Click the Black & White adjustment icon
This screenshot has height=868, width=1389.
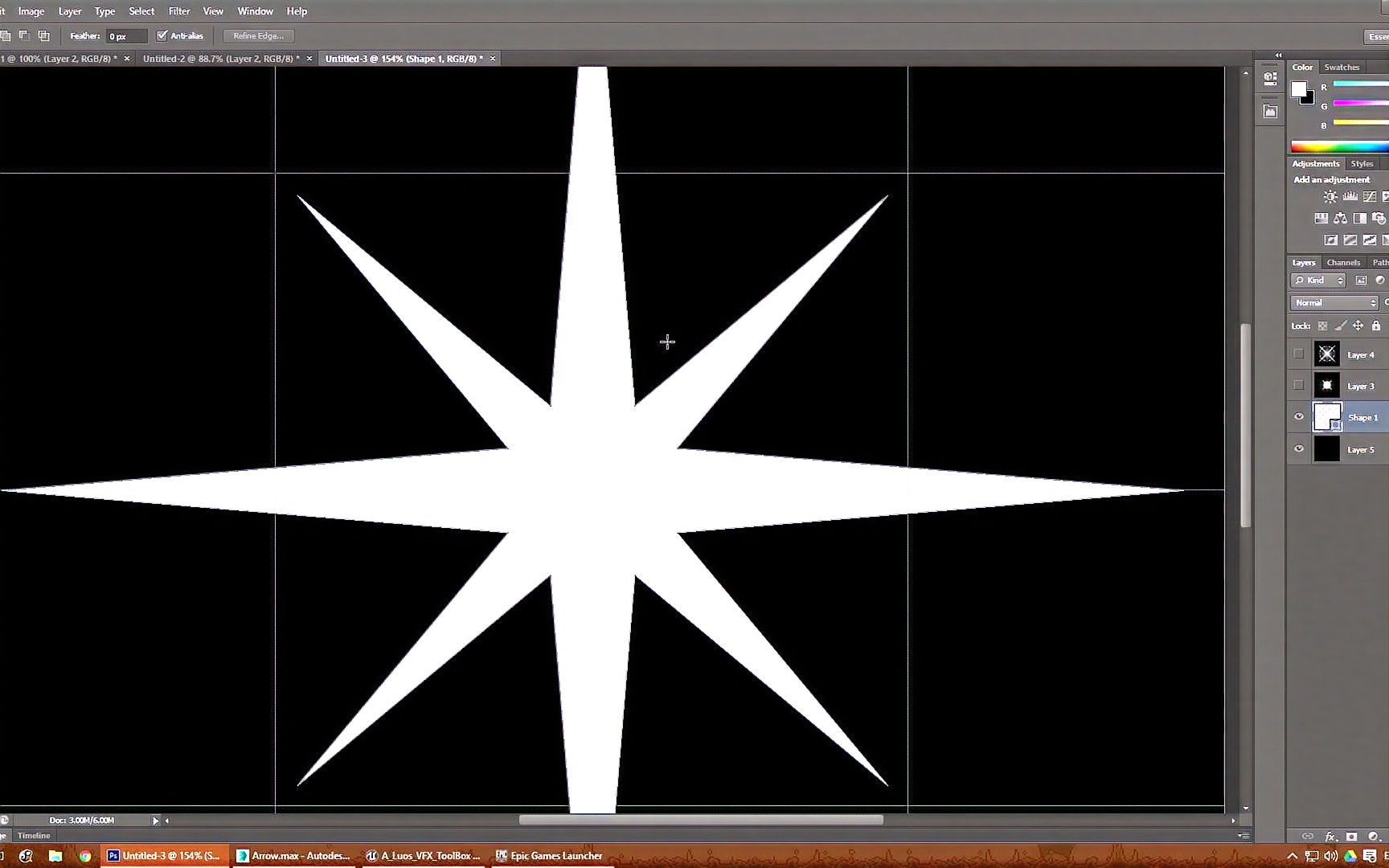1360,218
